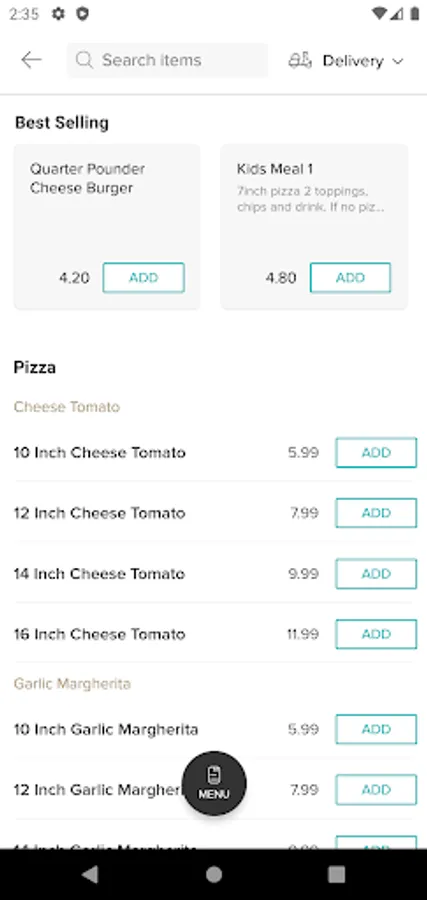Add 10 Inch Cheese Tomato pizza

[376, 453]
